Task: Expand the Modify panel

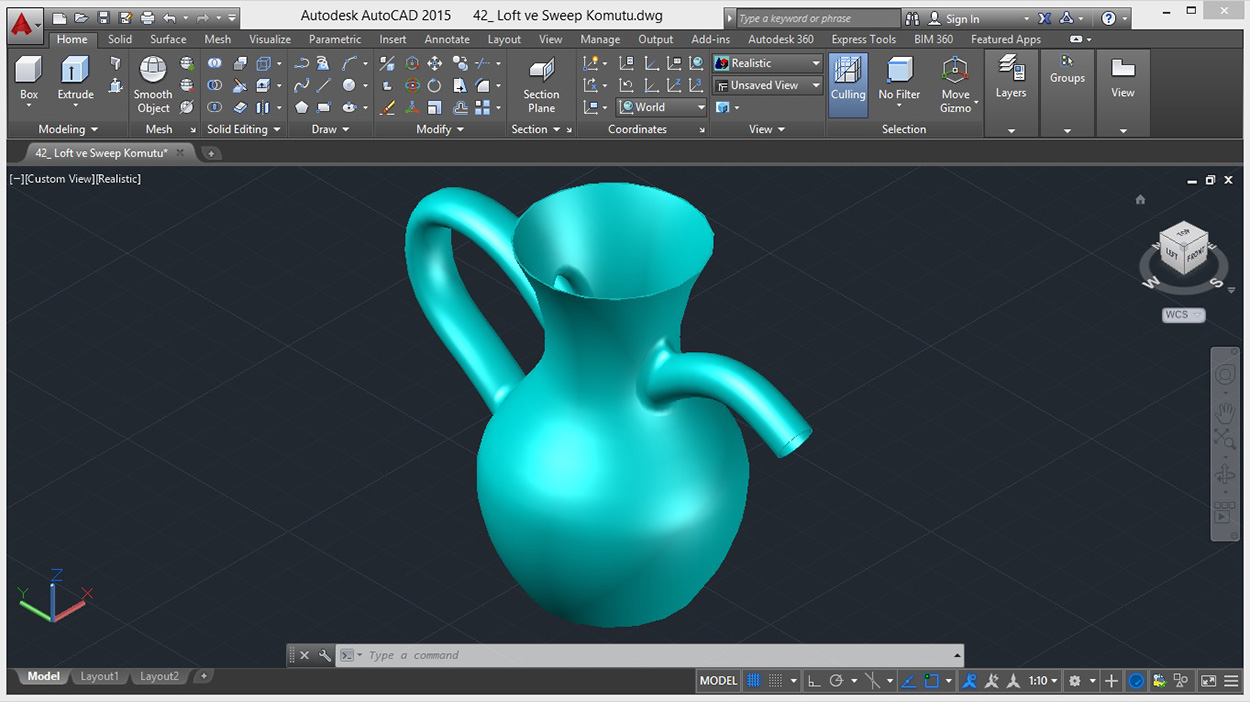Action: pos(440,129)
